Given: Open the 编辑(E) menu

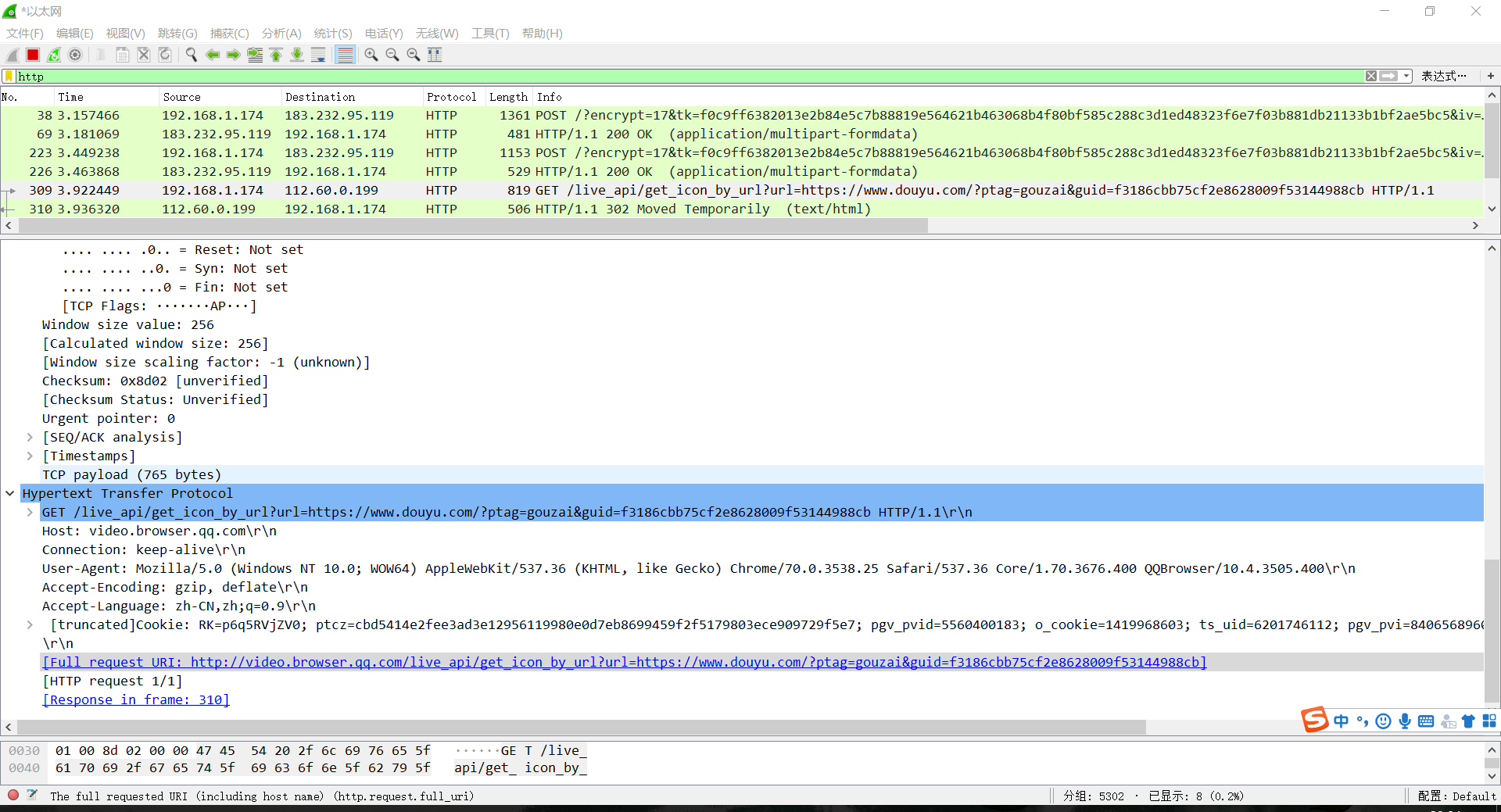Looking at the screenshot, I should [x=75, y=33].
